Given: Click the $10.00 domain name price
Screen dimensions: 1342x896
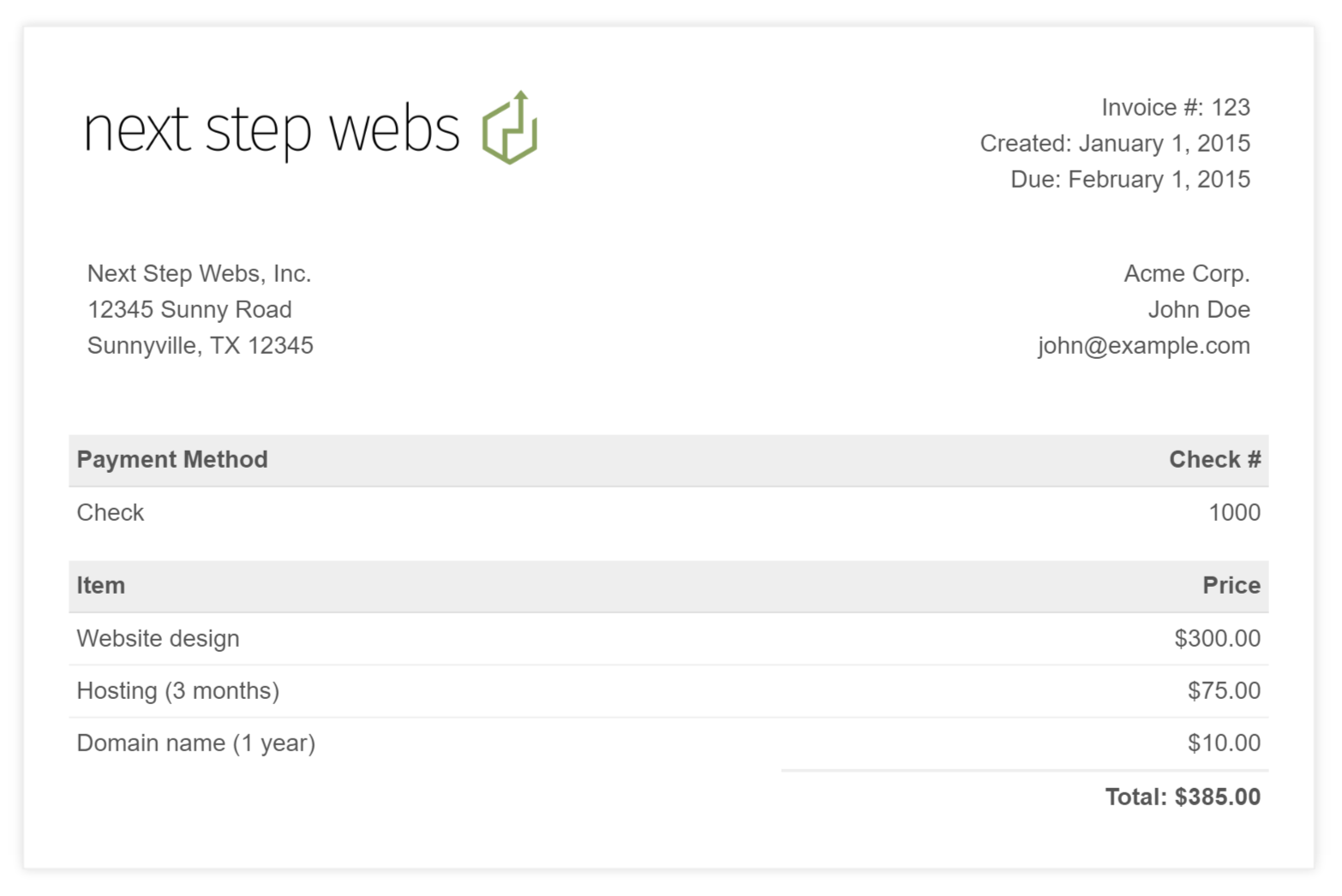Looking at the screenshot, I should click(x=1223, y=743).
